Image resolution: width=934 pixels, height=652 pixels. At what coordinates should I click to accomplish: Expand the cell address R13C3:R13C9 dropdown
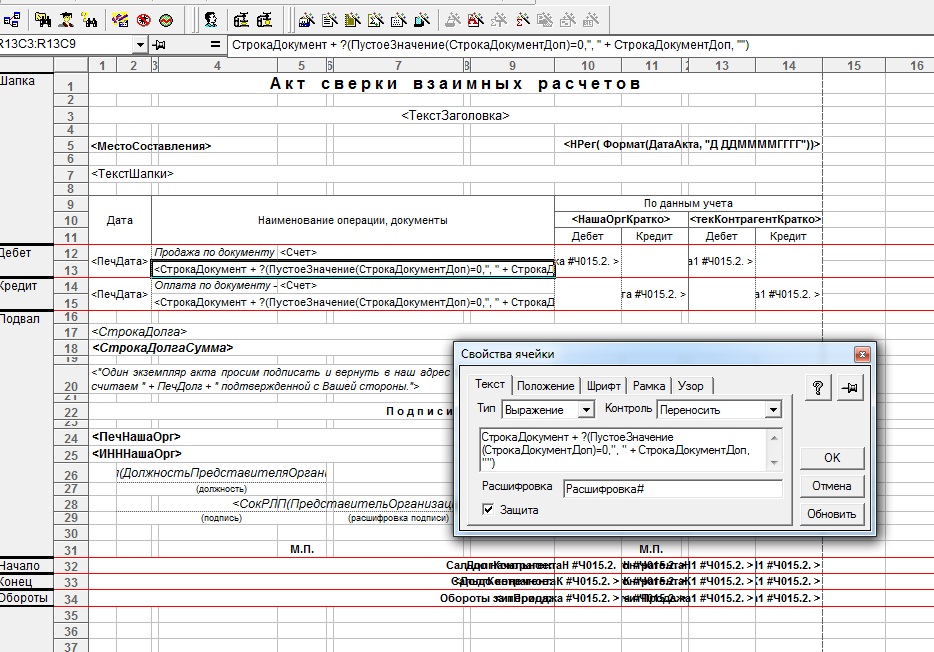coord(139,45)
